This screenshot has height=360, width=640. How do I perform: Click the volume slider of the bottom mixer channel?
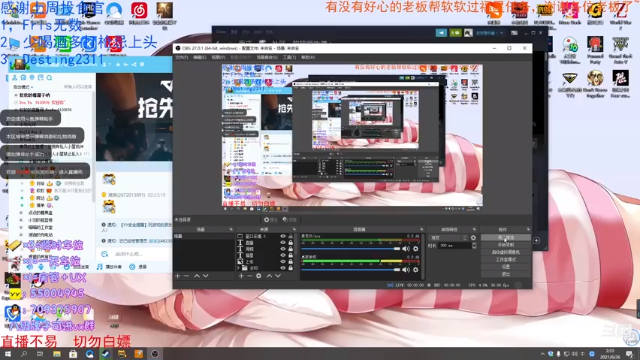351,269
